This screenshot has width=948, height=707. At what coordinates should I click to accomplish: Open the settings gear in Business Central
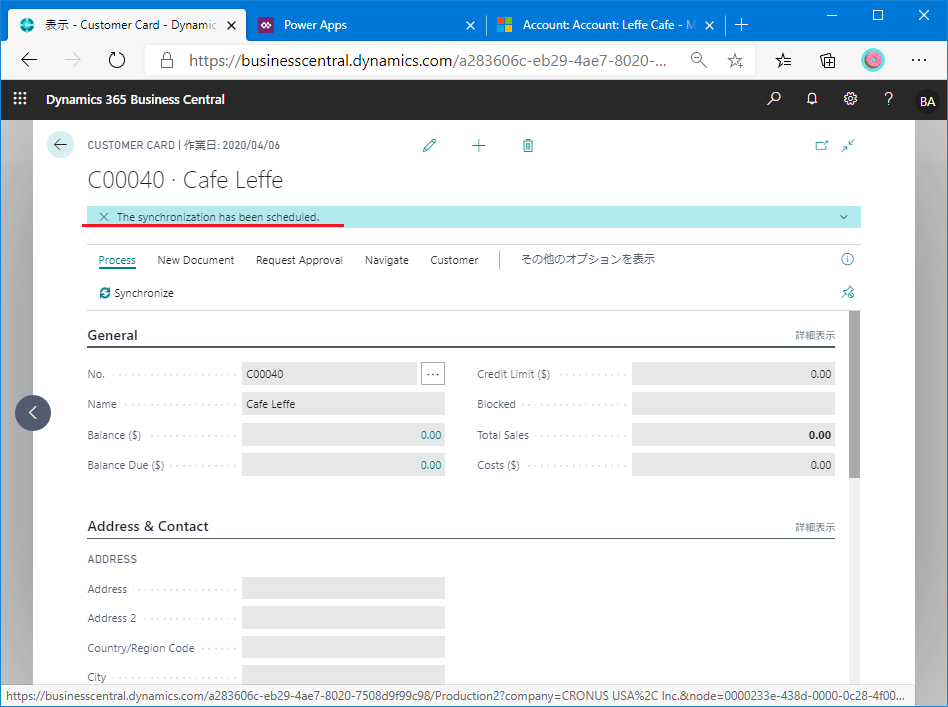coord(850,99)
